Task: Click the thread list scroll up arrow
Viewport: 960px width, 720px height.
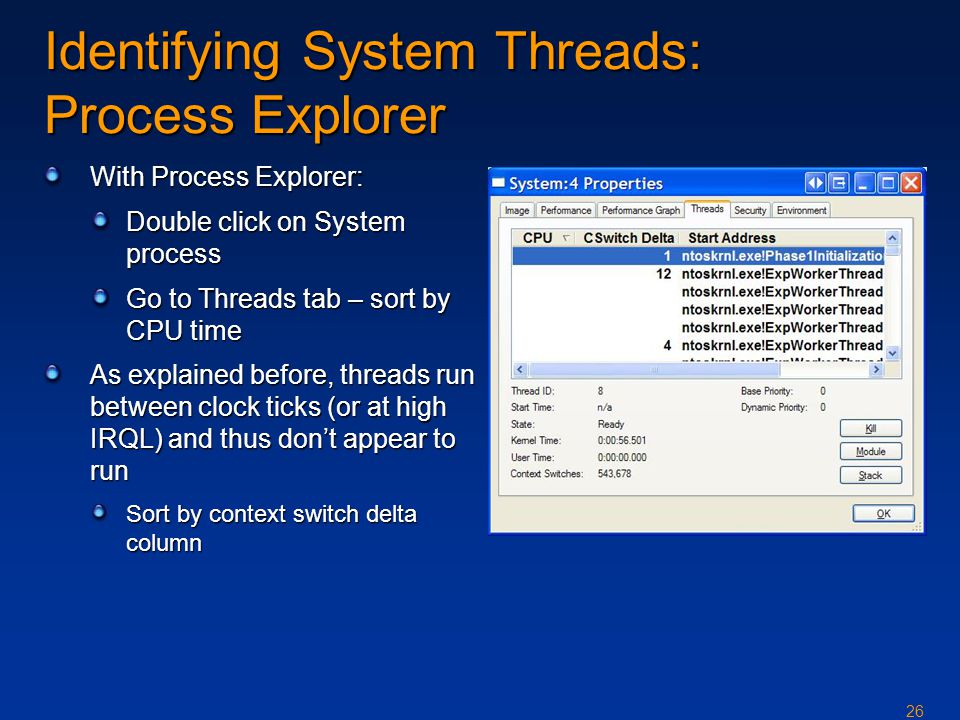Action: pos(893,238)
